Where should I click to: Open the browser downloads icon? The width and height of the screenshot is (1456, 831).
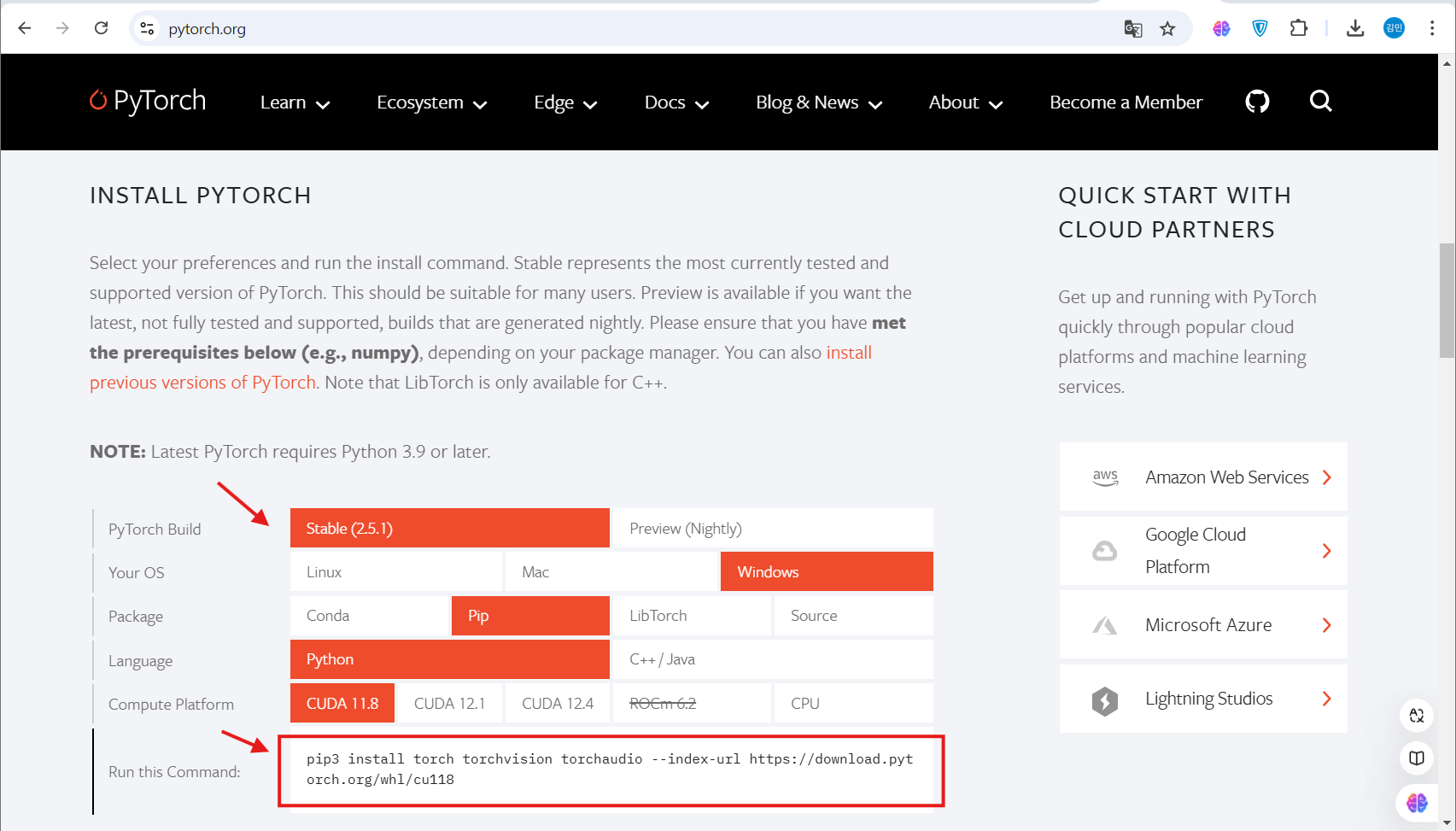click(1355, 28)
